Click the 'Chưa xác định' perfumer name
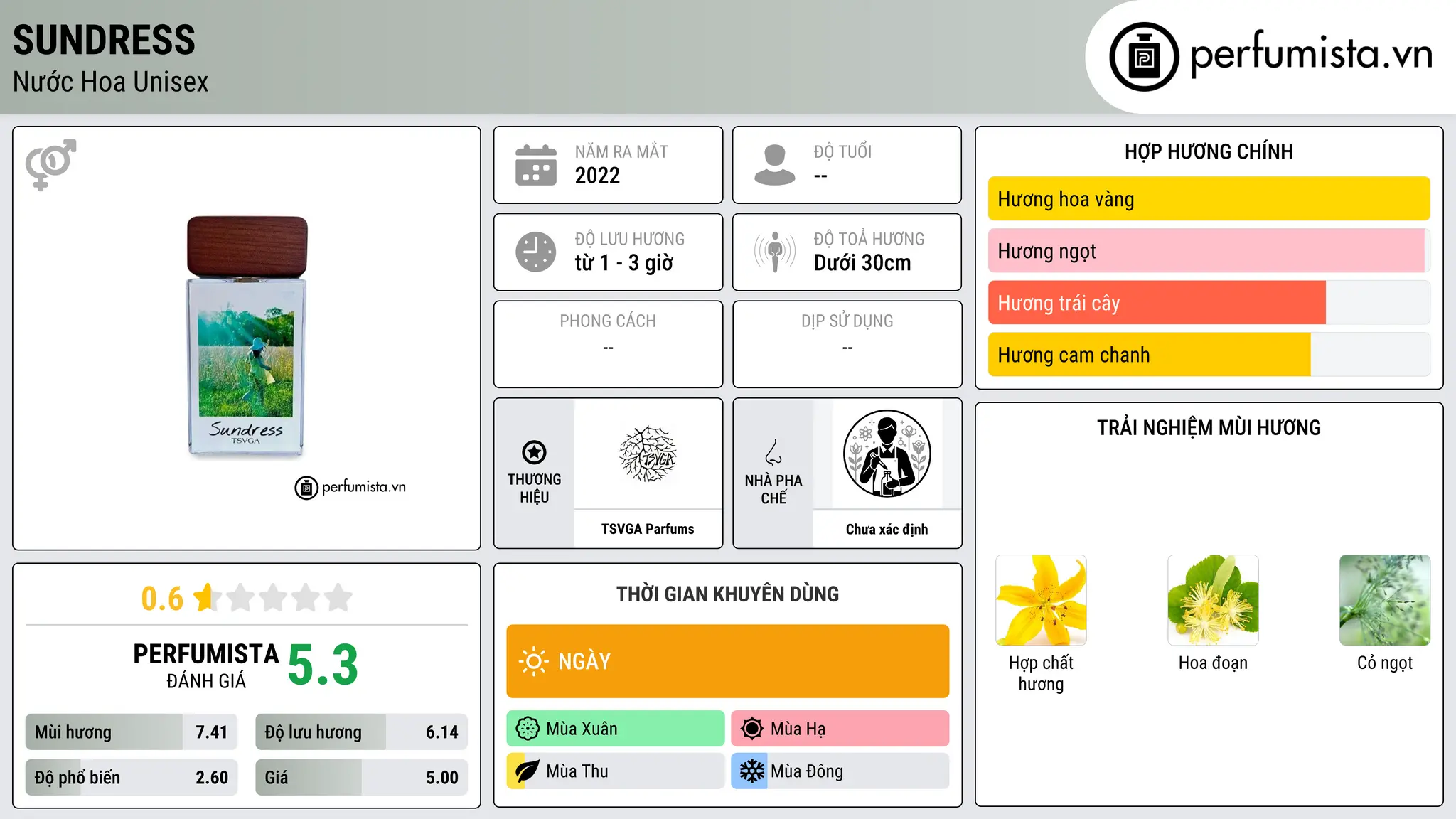The image size is (1456, 819). (x=887, y=529)
